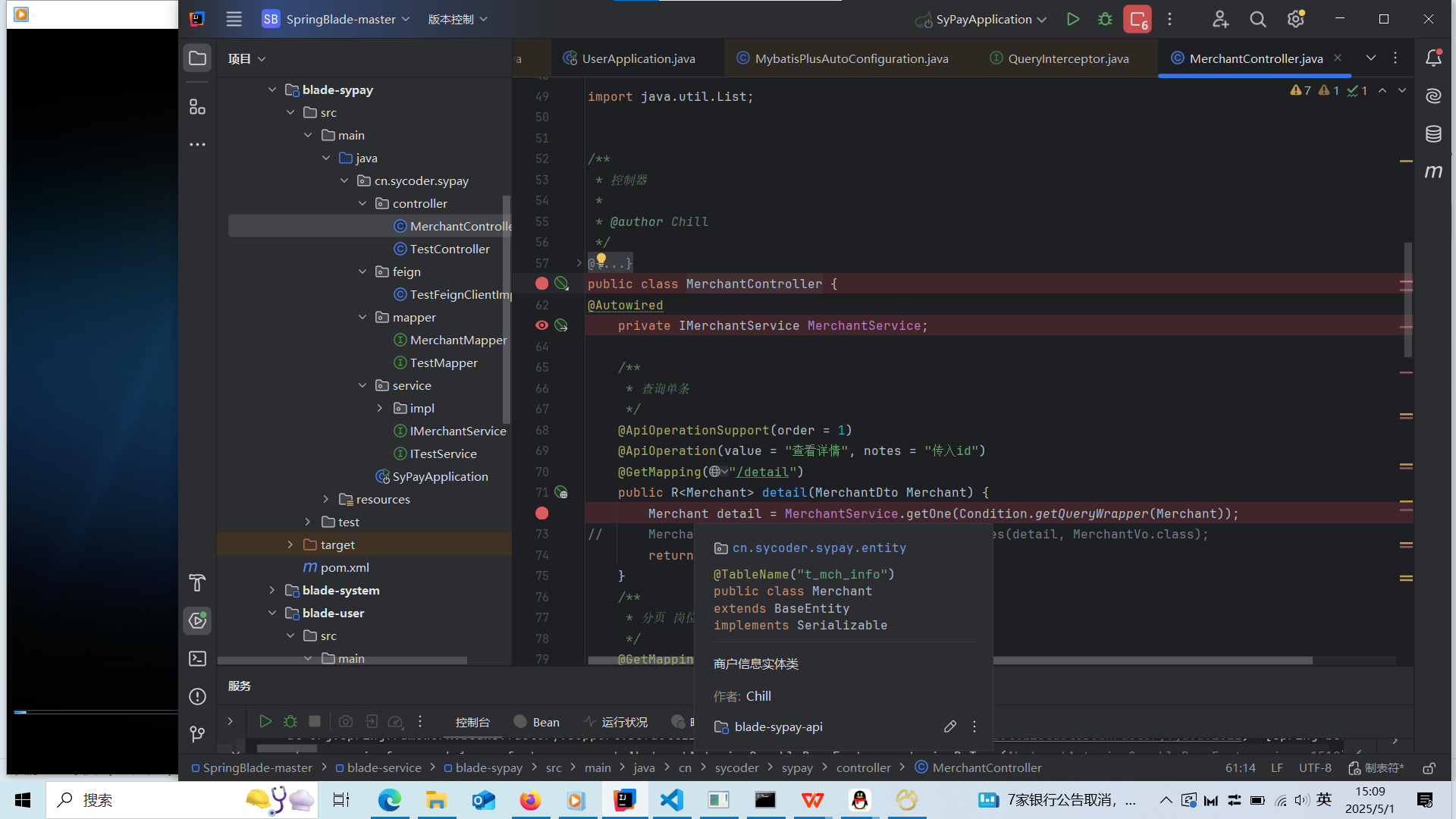Run SyPayApplication with green play button
This screenshot has height=819, width=1456.
click(1072, 20)
